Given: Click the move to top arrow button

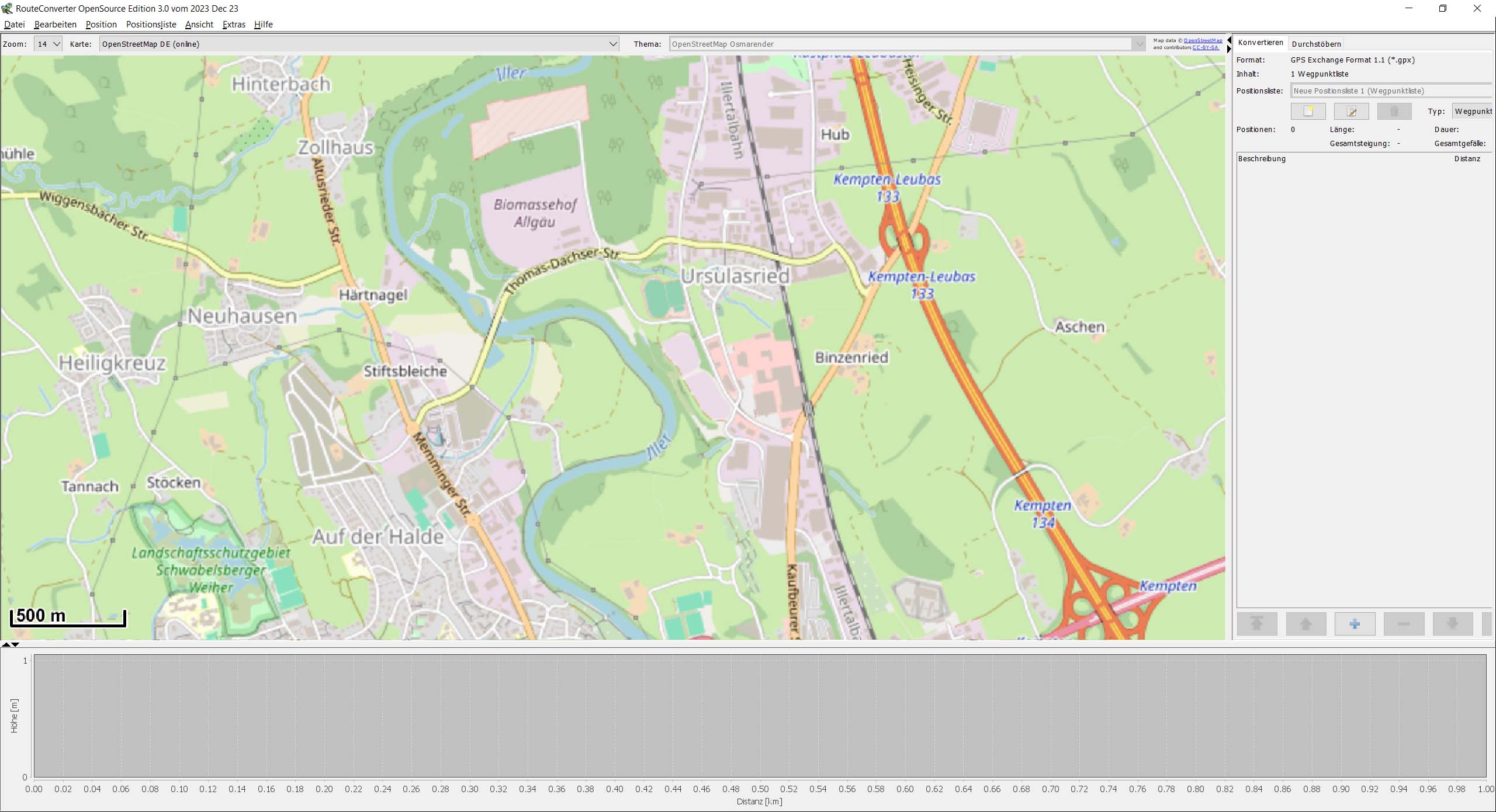Looking at the screenshot, I should tap(1257, 624).
